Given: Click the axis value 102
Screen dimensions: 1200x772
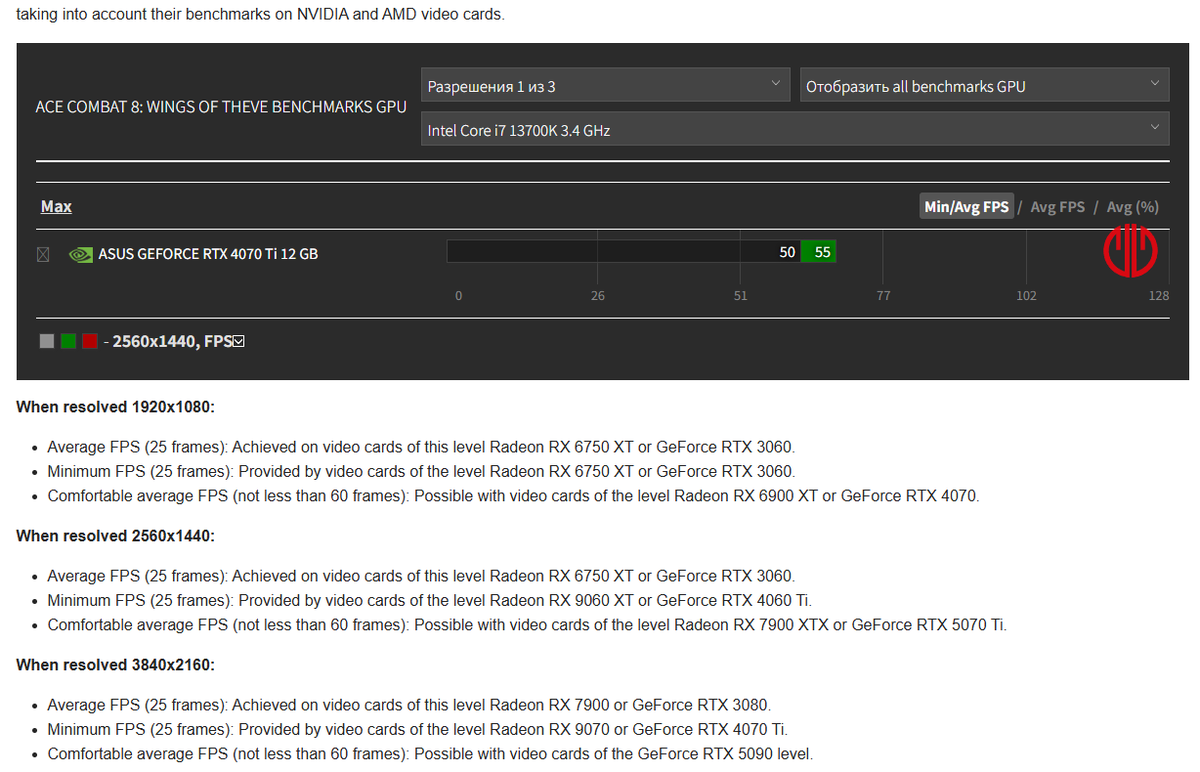Looking at the screenshot, I should [1026, 296].
